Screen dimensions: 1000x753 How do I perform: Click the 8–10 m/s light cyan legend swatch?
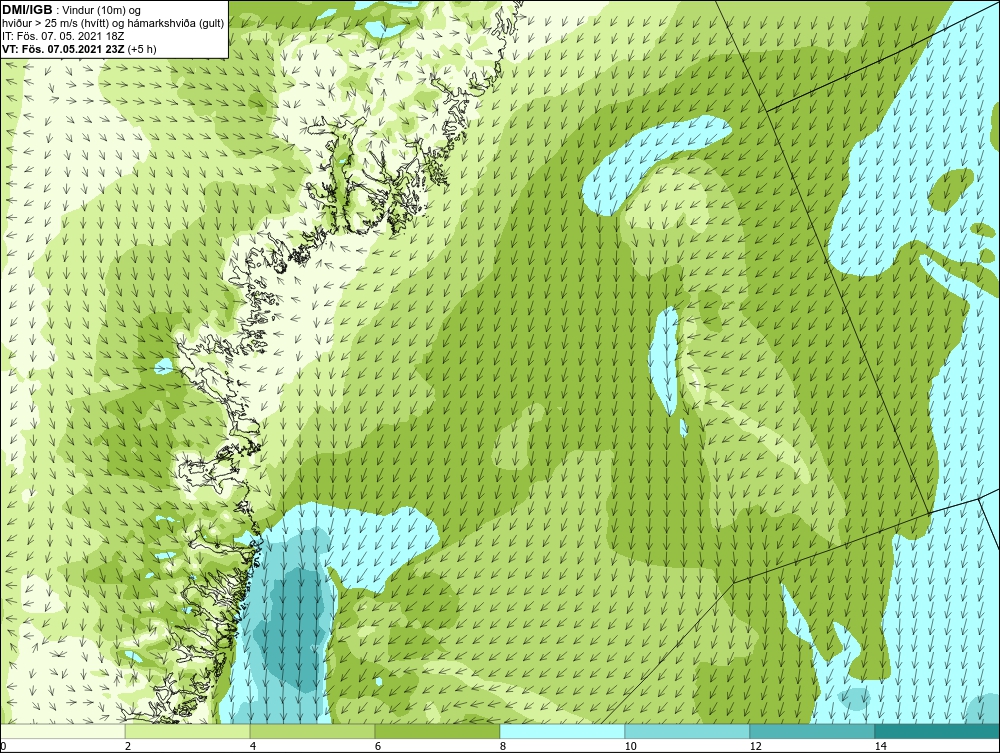[x=562, y=731]
